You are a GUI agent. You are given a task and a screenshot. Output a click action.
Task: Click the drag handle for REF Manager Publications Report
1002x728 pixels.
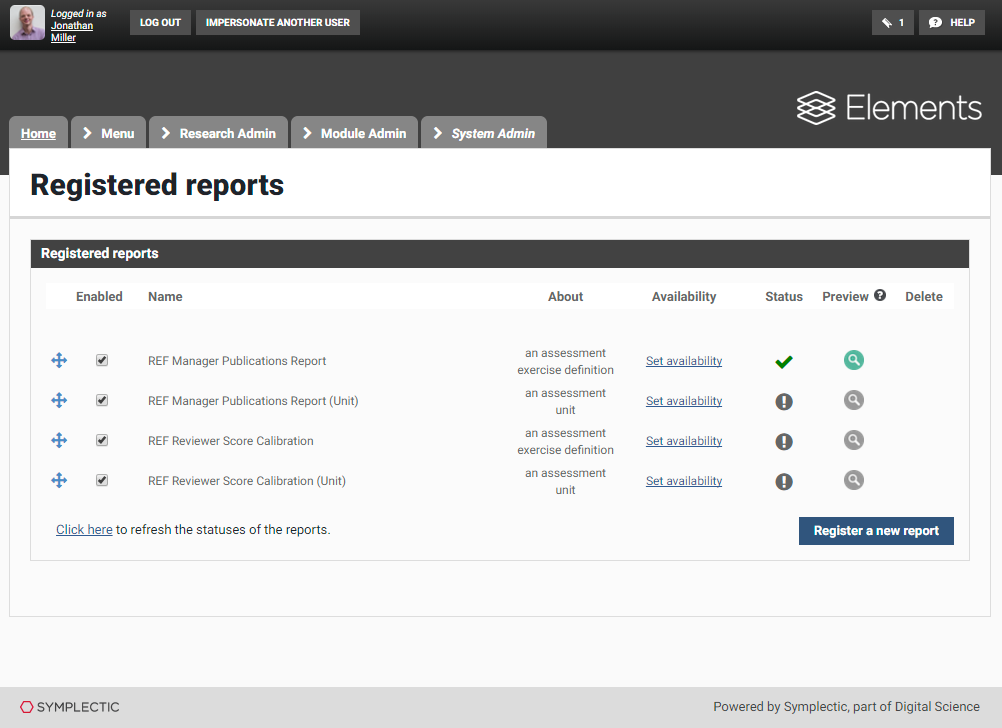tap(59, 361)
